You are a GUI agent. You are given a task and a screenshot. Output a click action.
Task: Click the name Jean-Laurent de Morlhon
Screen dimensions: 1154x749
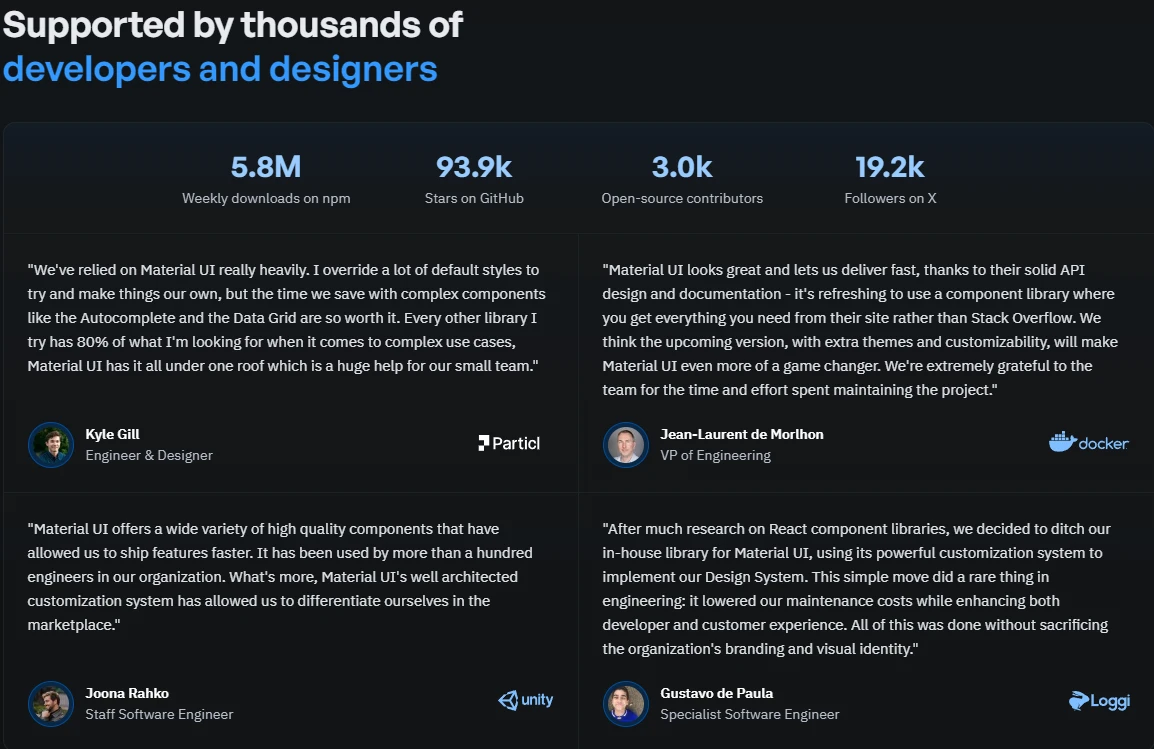742,434
